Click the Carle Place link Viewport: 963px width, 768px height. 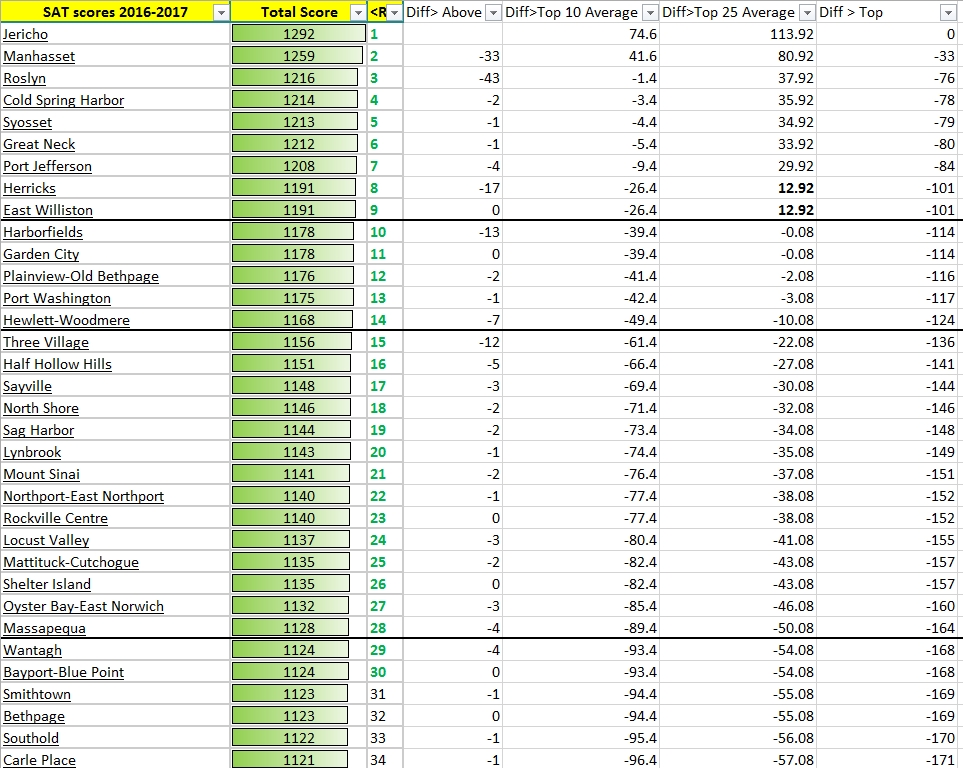(x=39, y=761)
